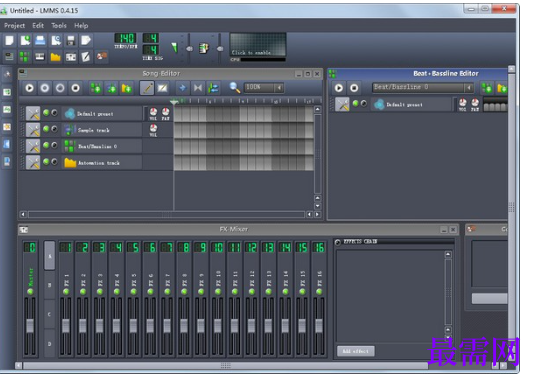Open Project Notes via main toolbar icon

point(86,56)
